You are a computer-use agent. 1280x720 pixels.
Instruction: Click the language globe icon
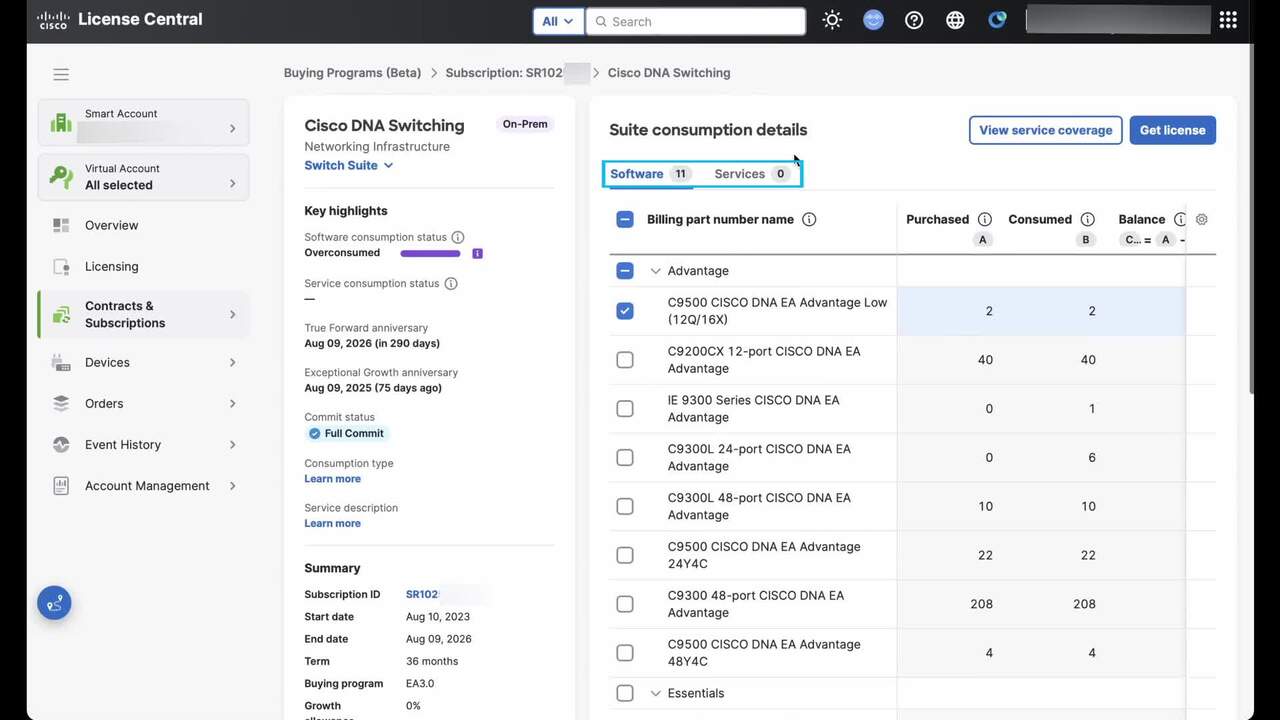[x=955, y=20]
